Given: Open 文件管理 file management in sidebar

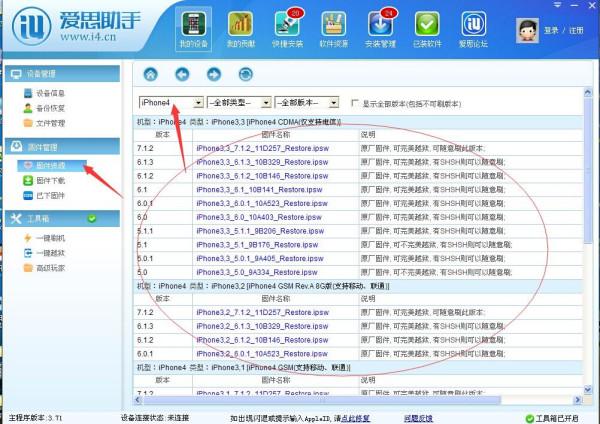Looking at the screenshot, I should coord(44,123).
